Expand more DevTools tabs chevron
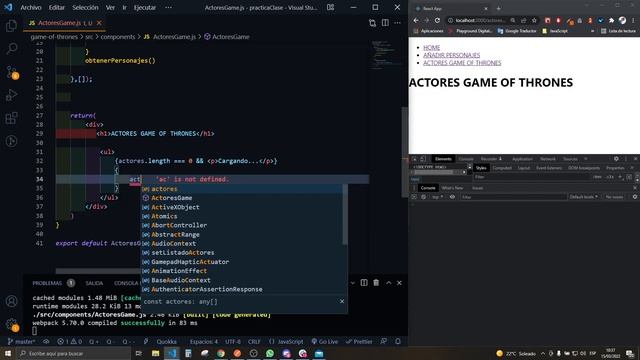Viewport: 640px width, 360px height. coord(586,159)
